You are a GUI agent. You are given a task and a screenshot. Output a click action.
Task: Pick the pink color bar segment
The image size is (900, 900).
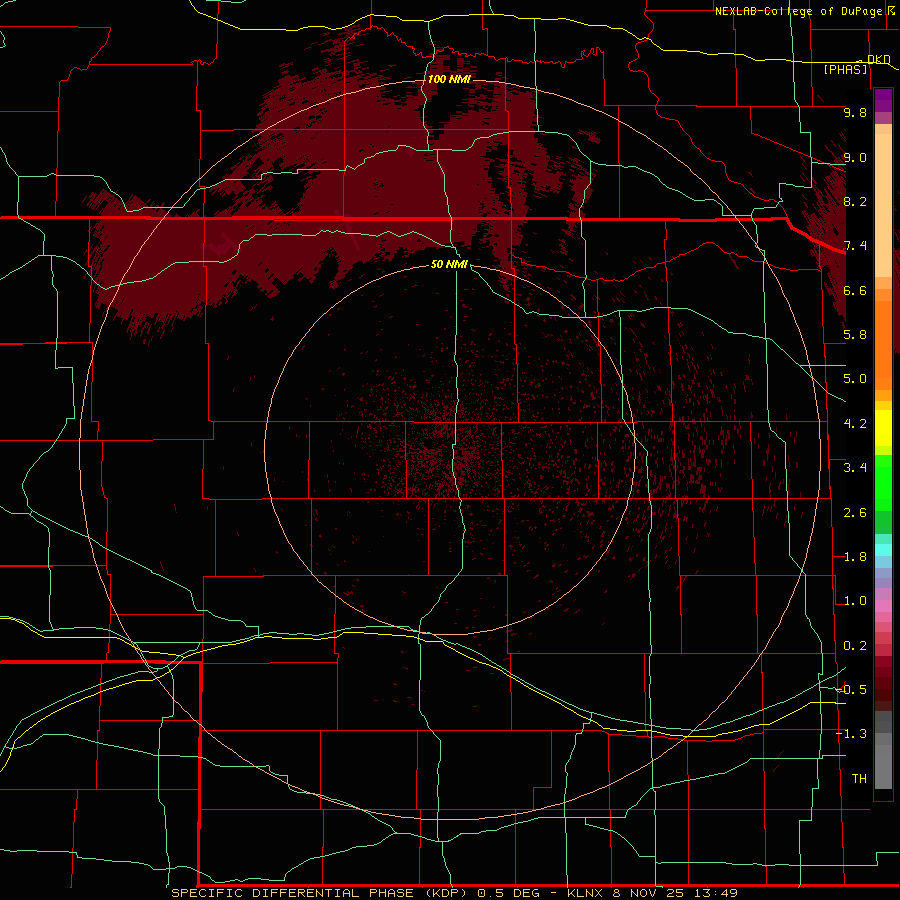pyautogui.click(x=883, y=606)
